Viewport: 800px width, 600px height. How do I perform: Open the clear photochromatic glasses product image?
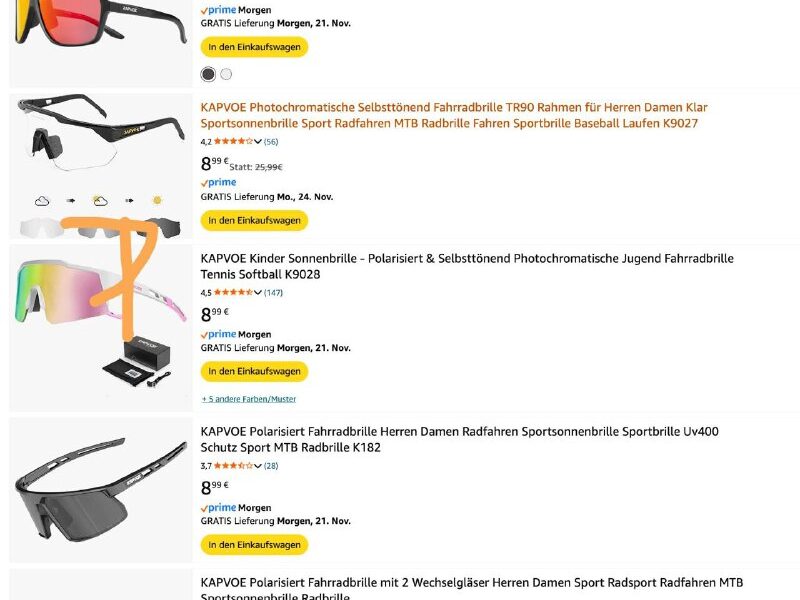100,150
